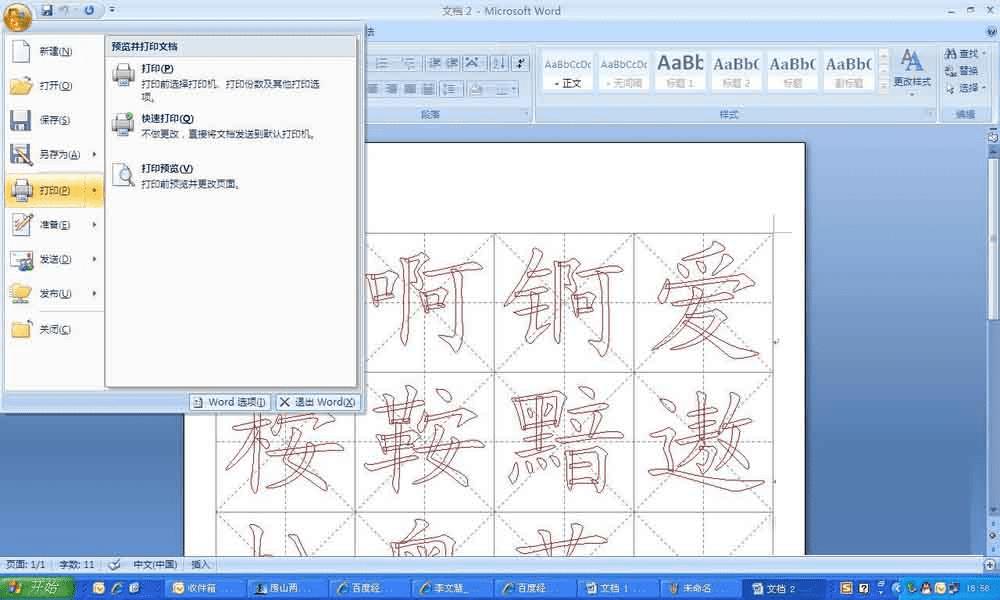
Task: Click Save icon in Quick Access Toolbar
Action: pos(47,10)
